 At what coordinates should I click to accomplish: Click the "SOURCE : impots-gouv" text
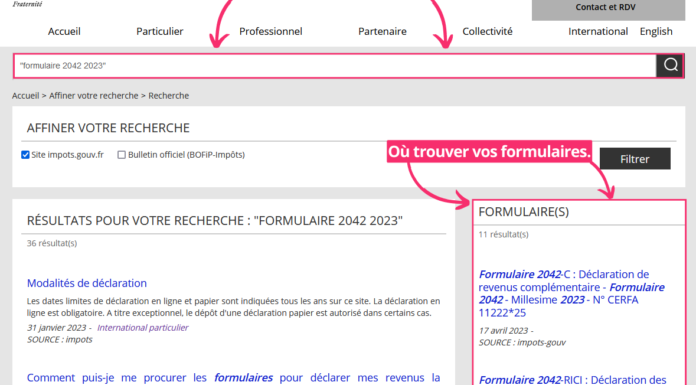[522, 342]
